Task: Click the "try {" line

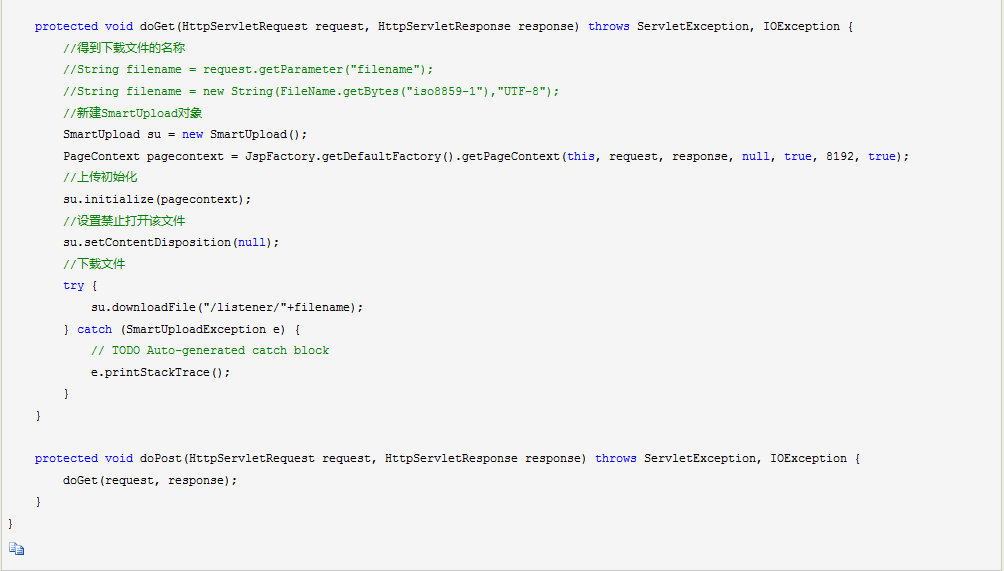Action: point(80,286)
